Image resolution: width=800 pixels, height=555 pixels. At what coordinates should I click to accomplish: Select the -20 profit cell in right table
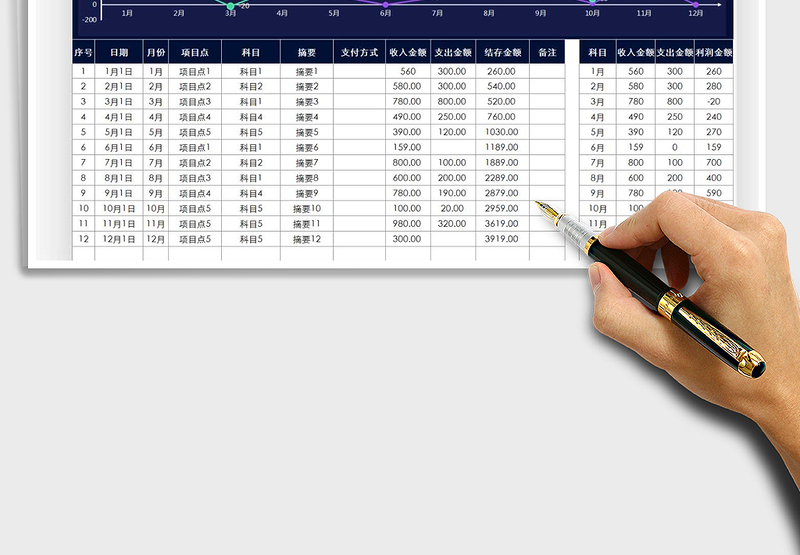pos(713,102)
